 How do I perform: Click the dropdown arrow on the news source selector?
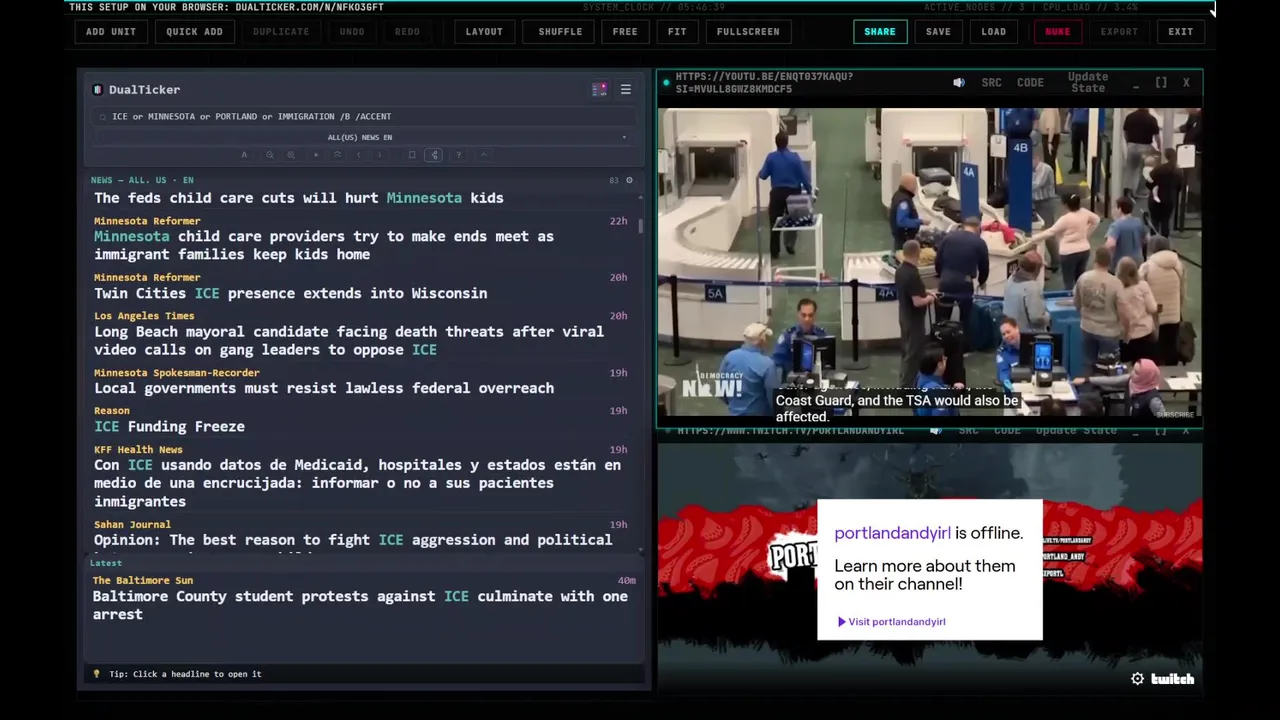point(624,137)
